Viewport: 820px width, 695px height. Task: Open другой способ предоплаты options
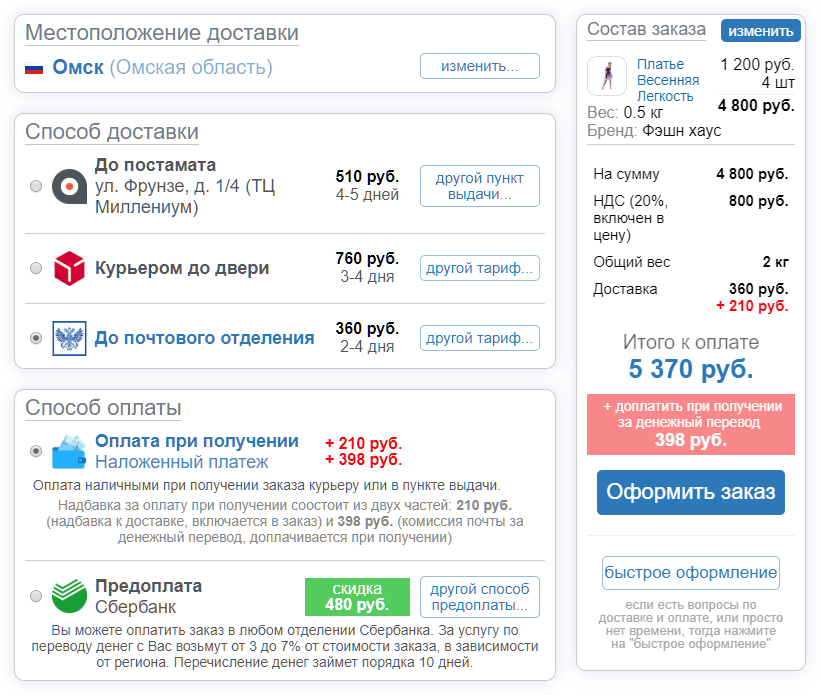479,594
